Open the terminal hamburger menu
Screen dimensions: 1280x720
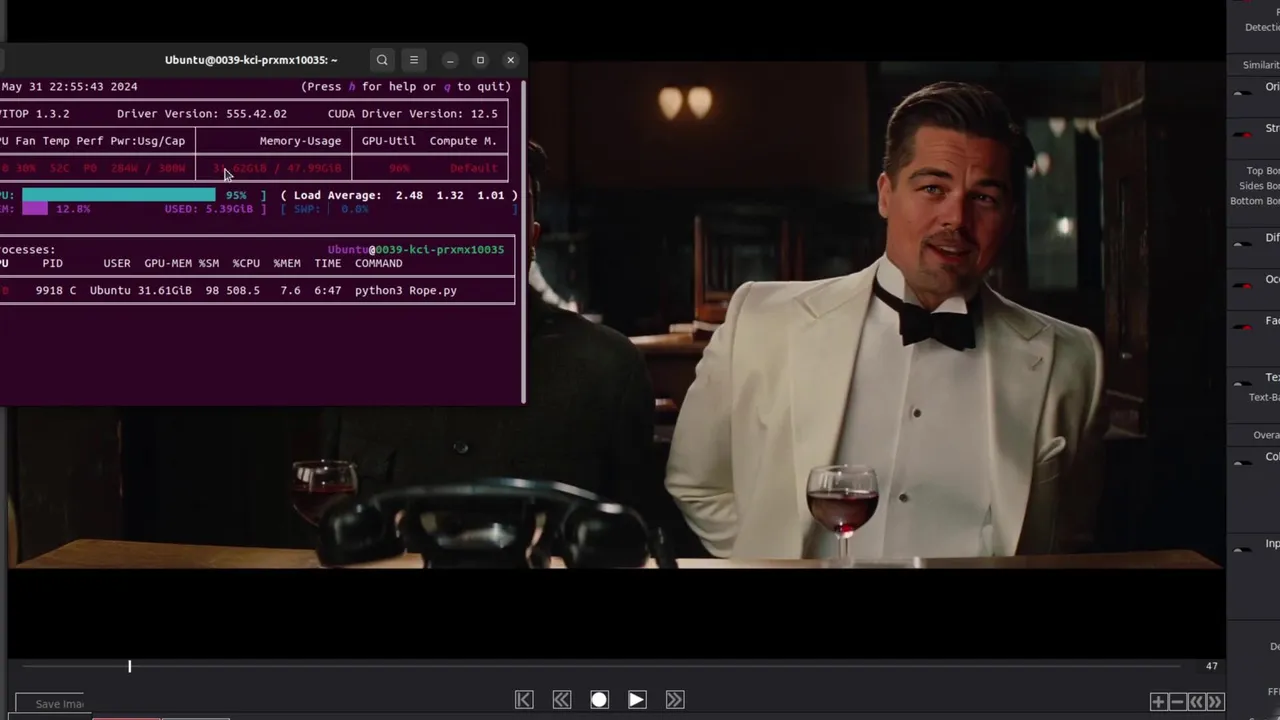tap(414, 60)
